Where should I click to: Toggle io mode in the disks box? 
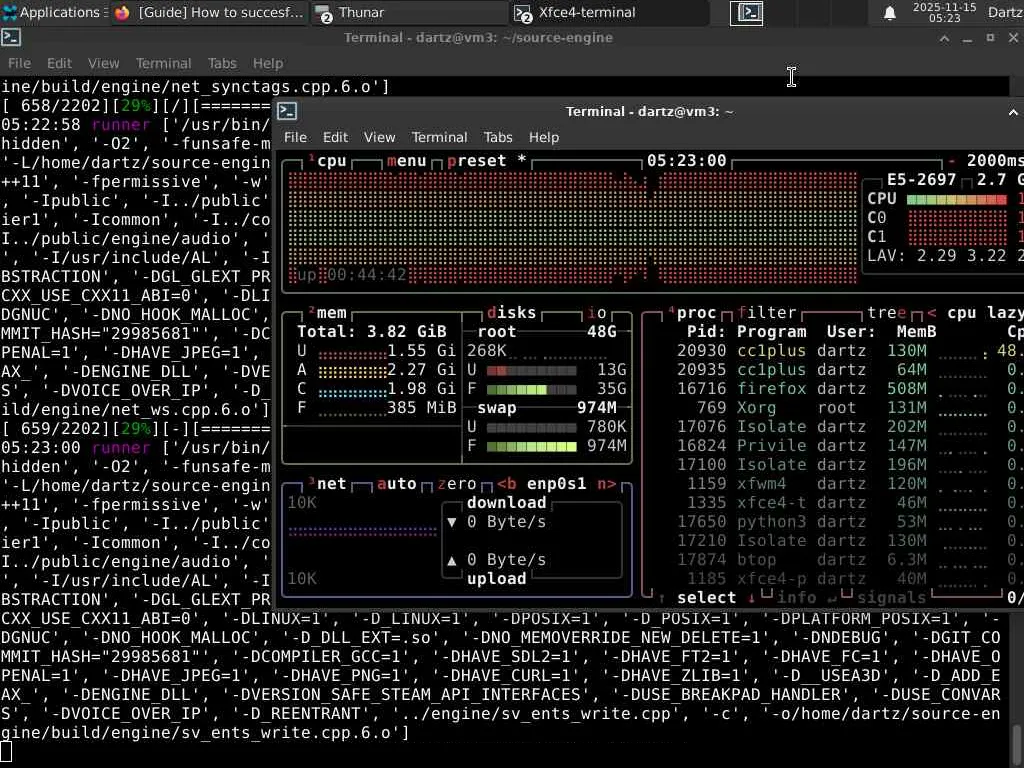tap(596, 313)
